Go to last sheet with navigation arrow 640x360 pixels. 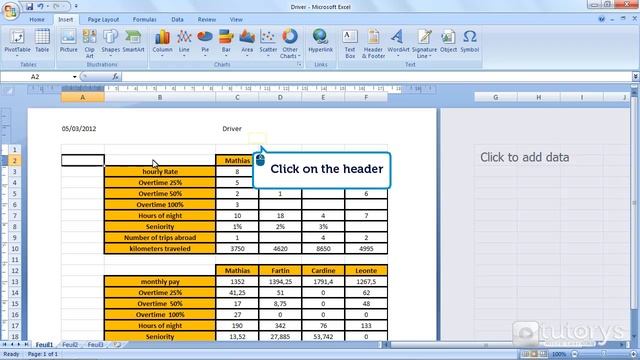tap(27, 345)
